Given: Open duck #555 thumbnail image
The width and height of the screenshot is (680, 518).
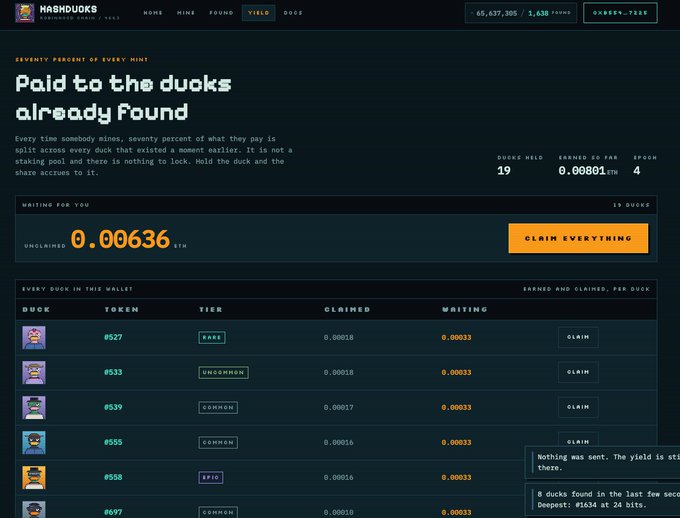Looking at the screenshot, I should 34,443.
